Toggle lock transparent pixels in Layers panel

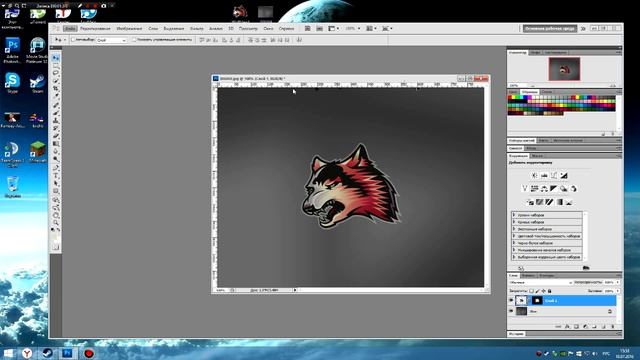pos(531,291)
